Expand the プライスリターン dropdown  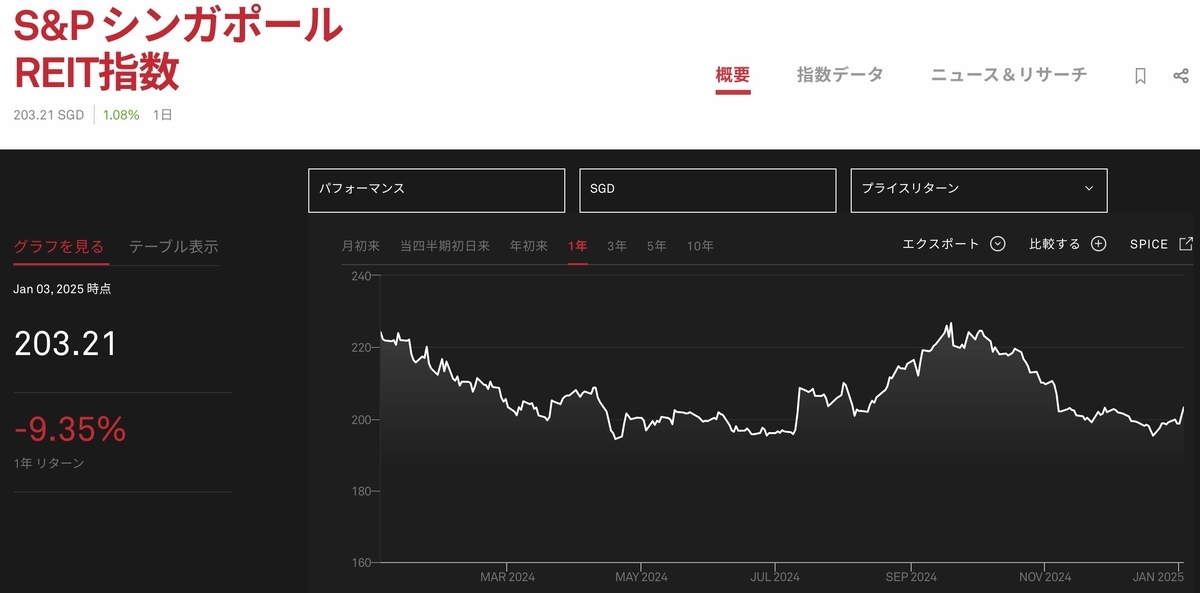pyautogui.click(x=979, y=190)
